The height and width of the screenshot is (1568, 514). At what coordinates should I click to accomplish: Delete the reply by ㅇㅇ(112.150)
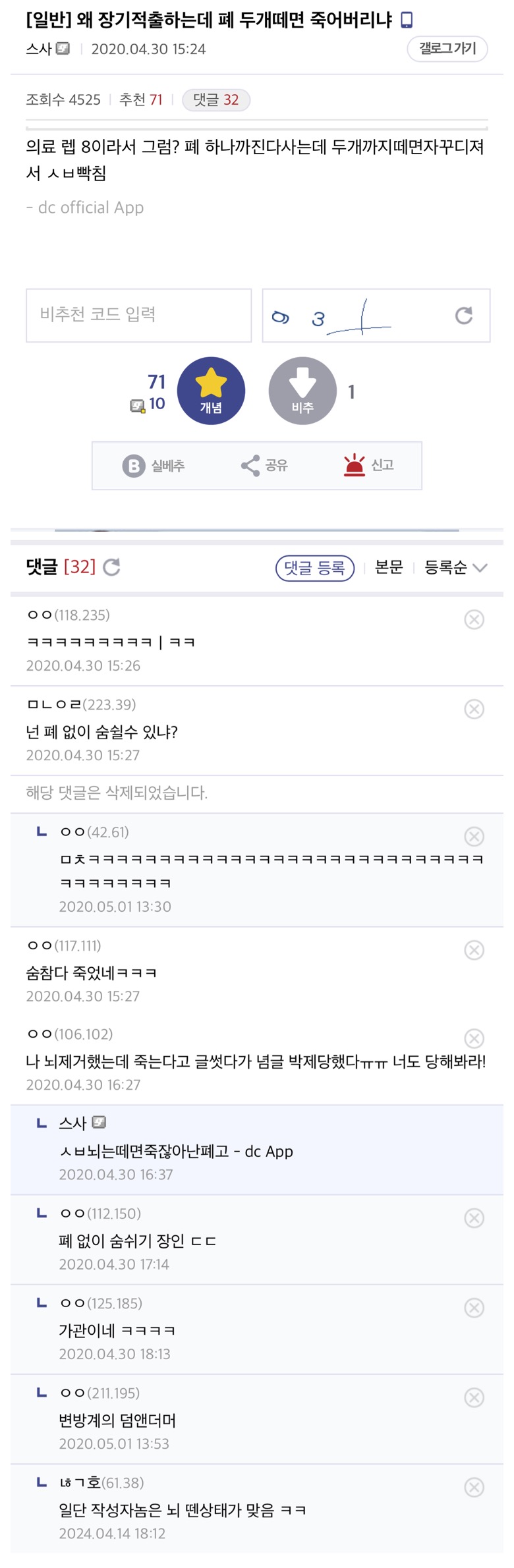click(x=474, y=1218)
